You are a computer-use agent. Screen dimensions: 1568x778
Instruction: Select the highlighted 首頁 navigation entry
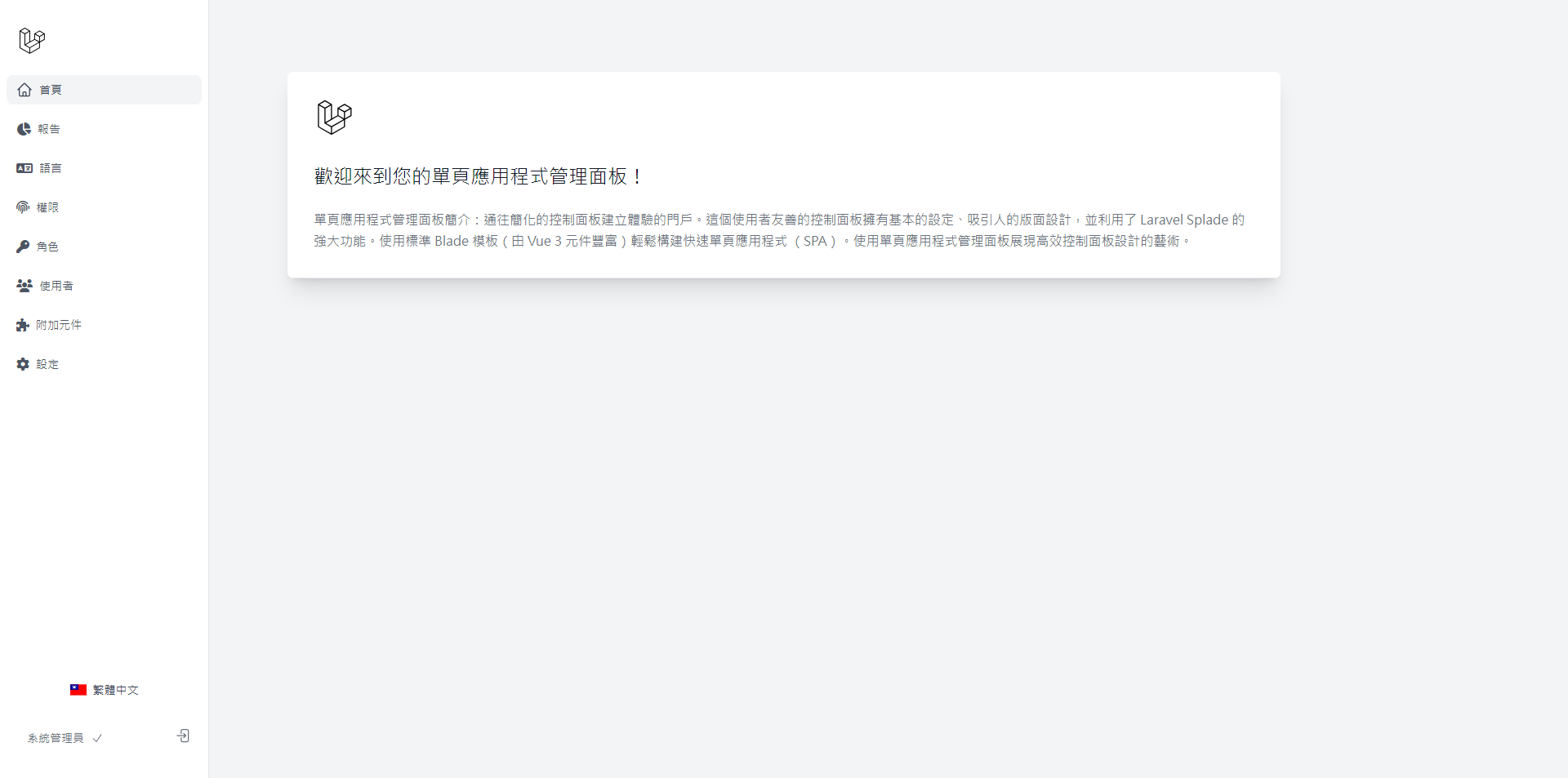click(51, 90)
